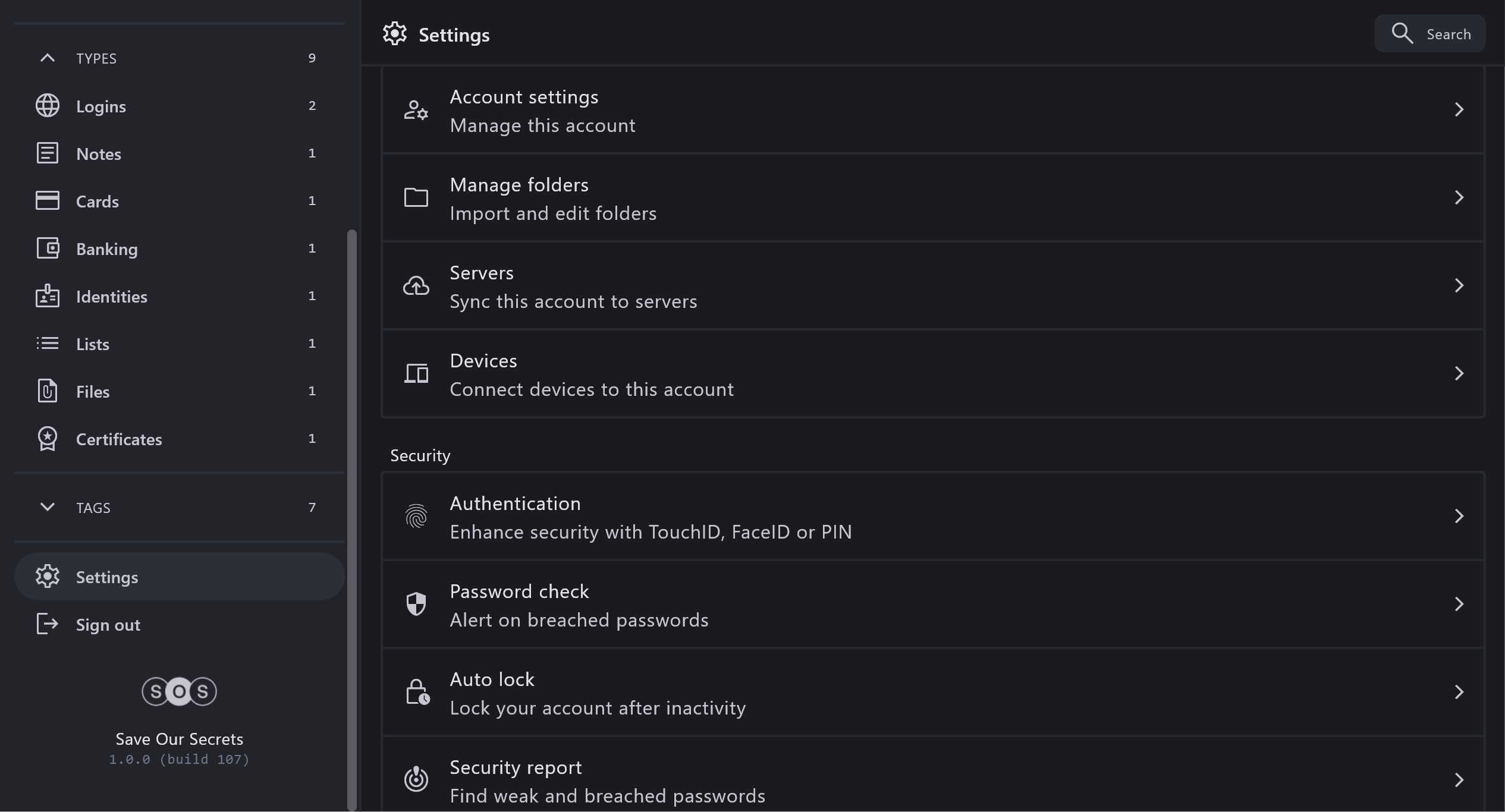Select Logins in the sidebar
Viewport: 1505px width, 812px height.
(x=101, y=106)
